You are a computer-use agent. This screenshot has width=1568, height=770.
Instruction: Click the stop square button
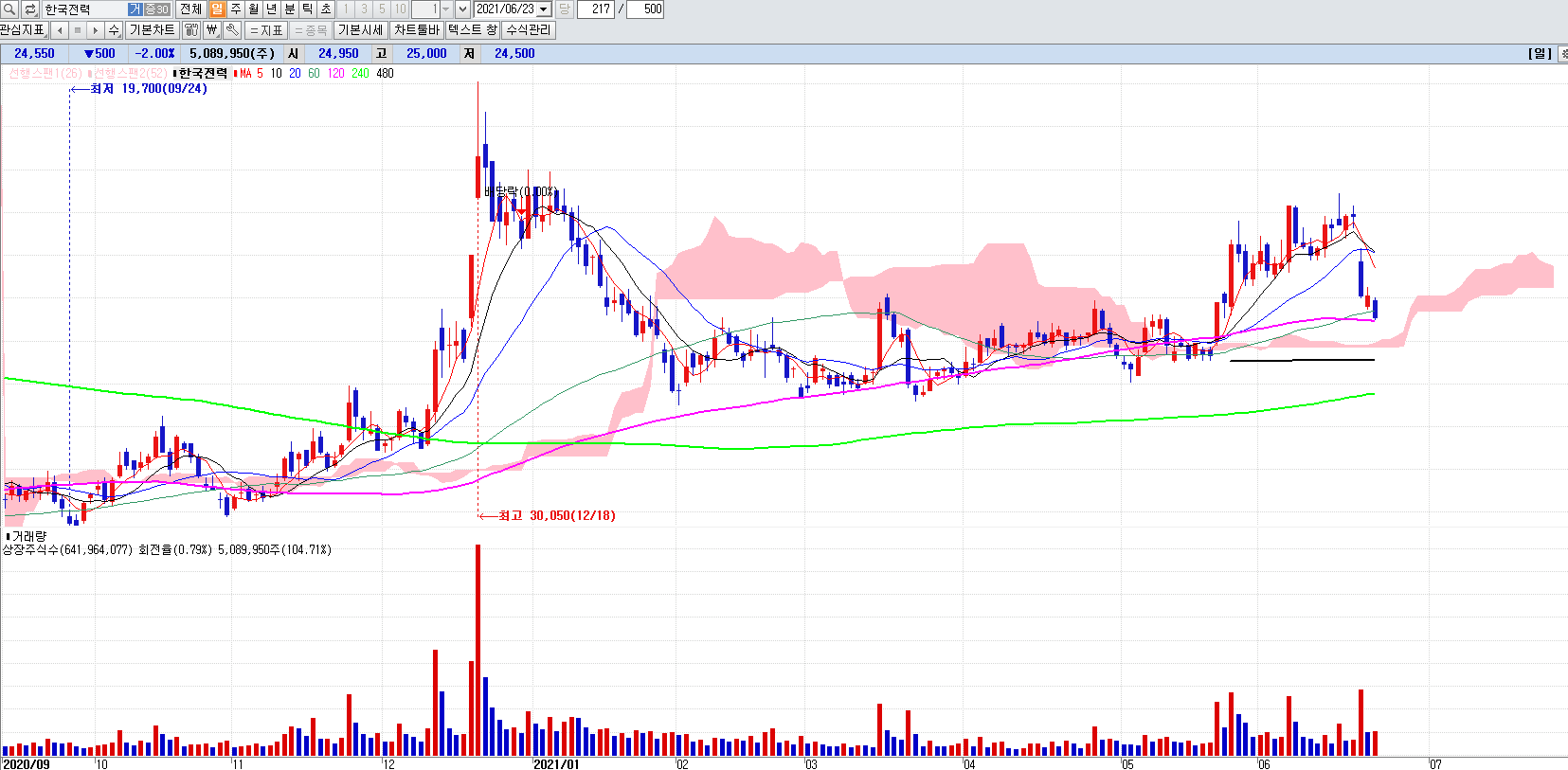[x=78, y=30]
